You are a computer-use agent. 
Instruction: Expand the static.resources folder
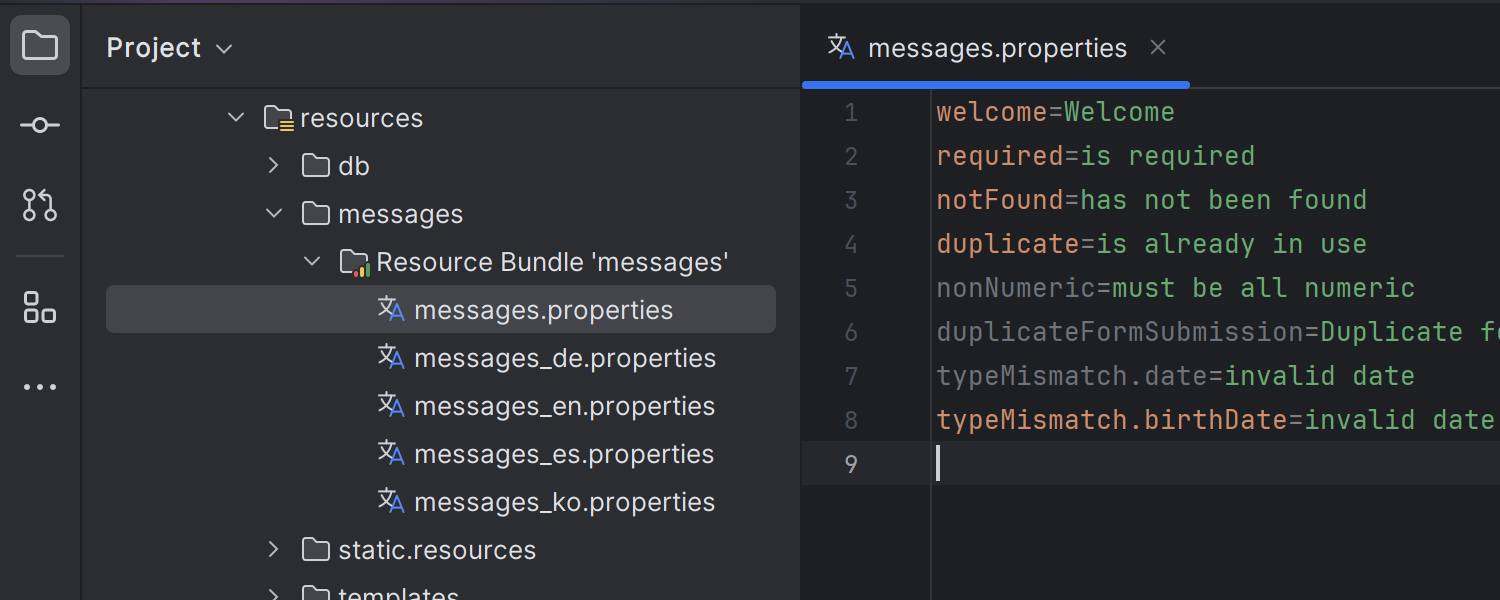pyautogui.click(x=273, y=549)
